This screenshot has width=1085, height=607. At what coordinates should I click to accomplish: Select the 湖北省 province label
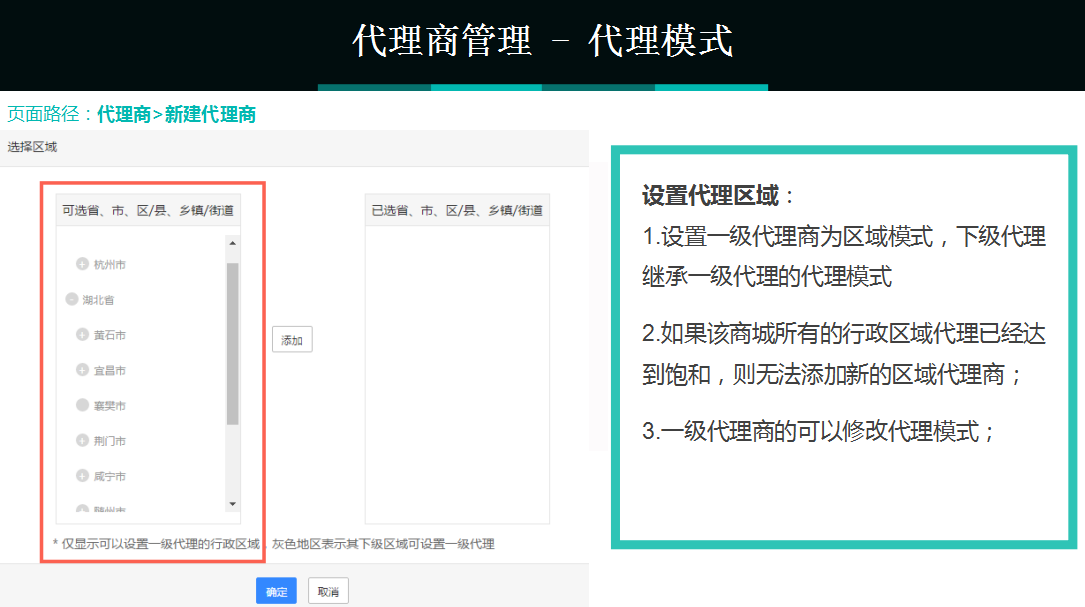(100, 299)
